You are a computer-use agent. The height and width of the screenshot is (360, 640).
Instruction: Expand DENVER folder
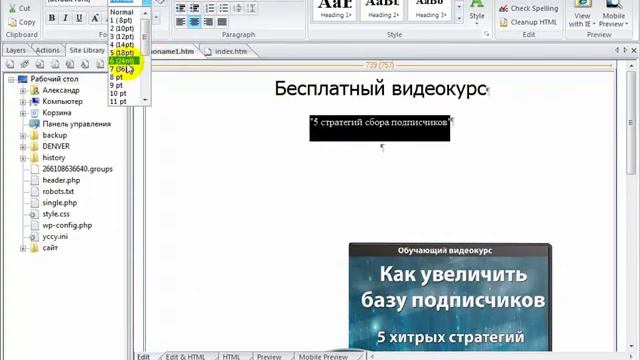pyautogui.click(x=23, y=147)
